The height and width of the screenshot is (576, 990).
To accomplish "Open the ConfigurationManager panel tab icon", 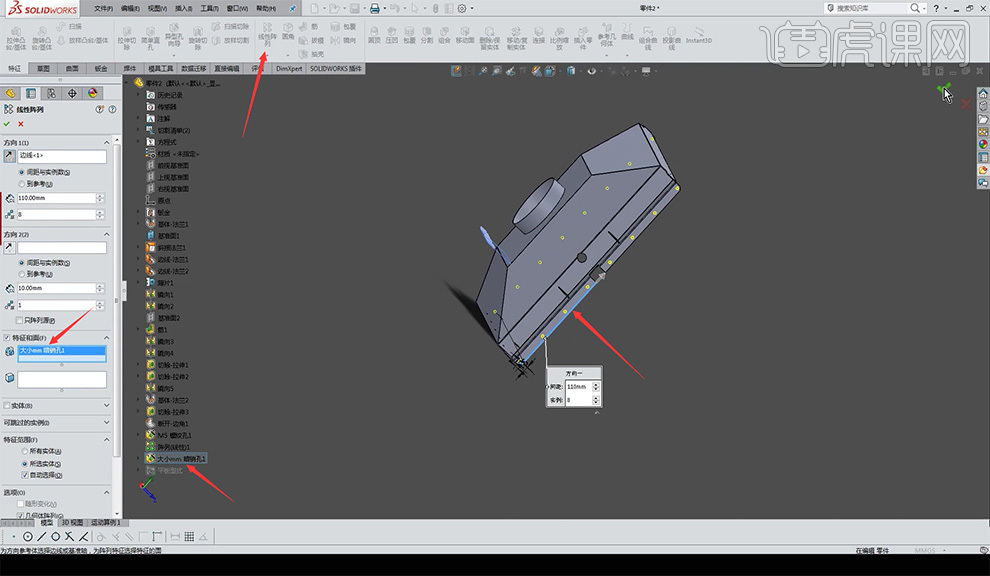I will (51, 93).
